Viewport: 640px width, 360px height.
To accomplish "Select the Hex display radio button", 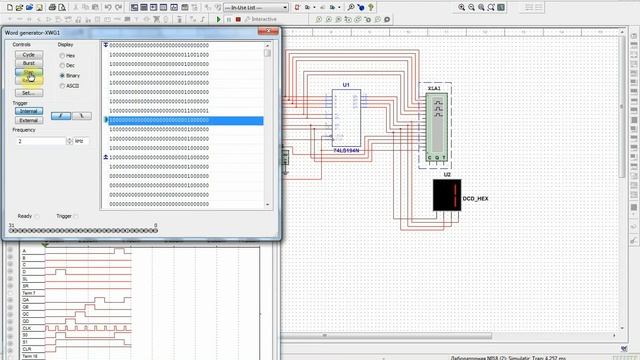I will pos(62,56).
